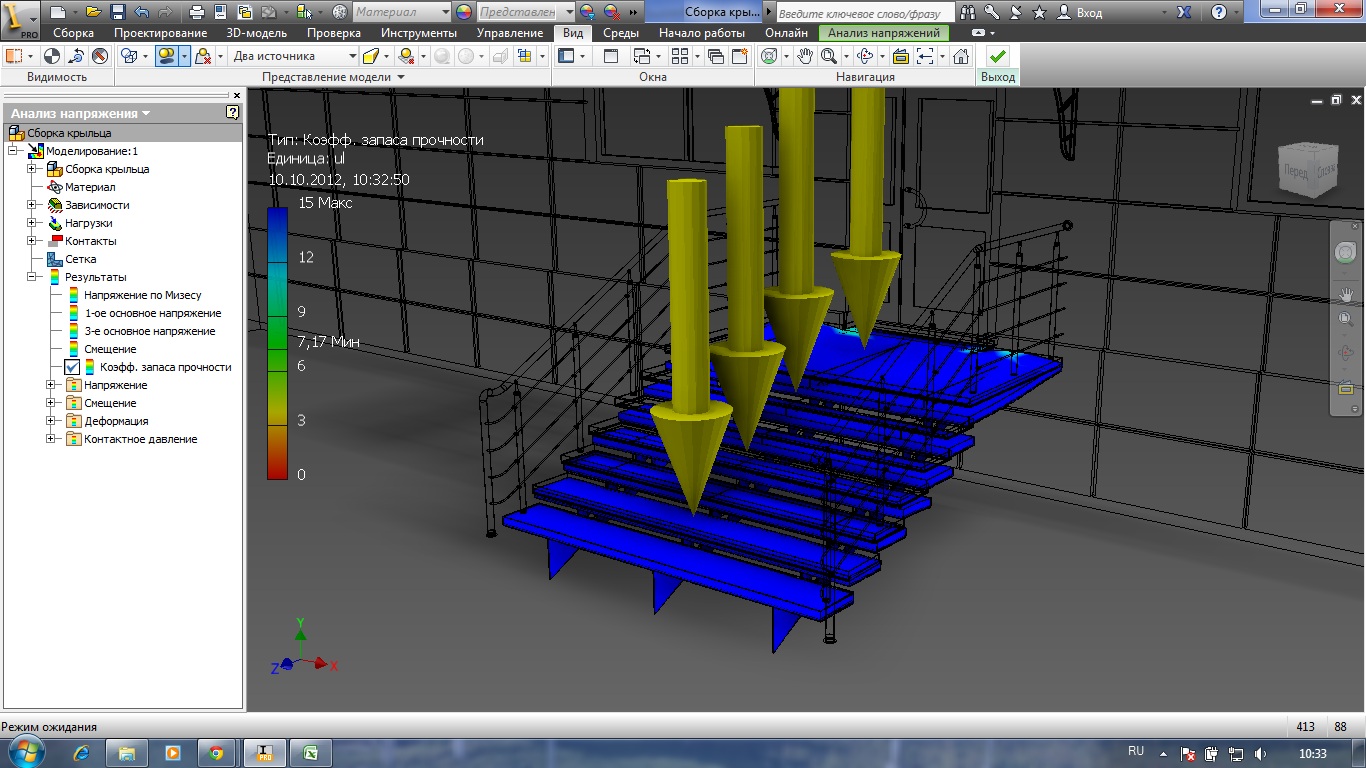This screenshot has height=768, width=1366.
Task: Click the New file icon
Action: (57, 12)
